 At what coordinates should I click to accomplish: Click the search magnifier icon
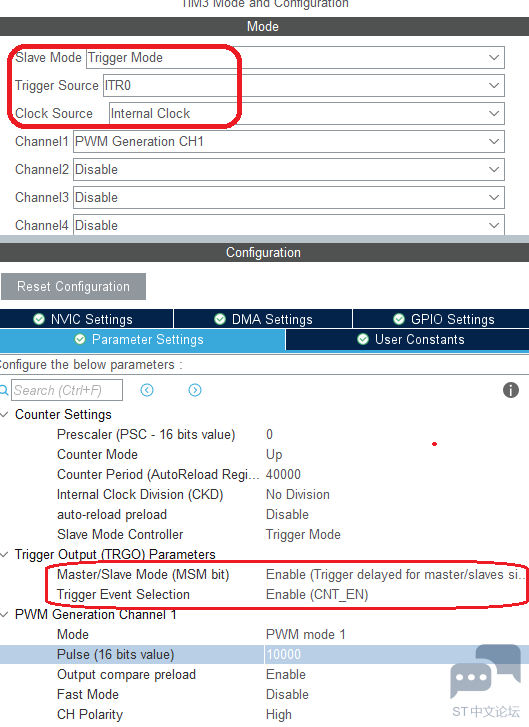pyautogui.click(x=4, y=390)
